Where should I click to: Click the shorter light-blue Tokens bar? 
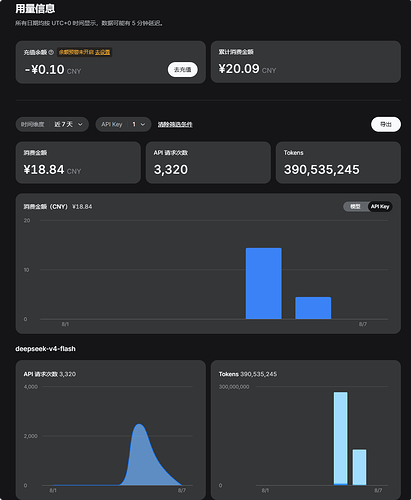point(359,467)
